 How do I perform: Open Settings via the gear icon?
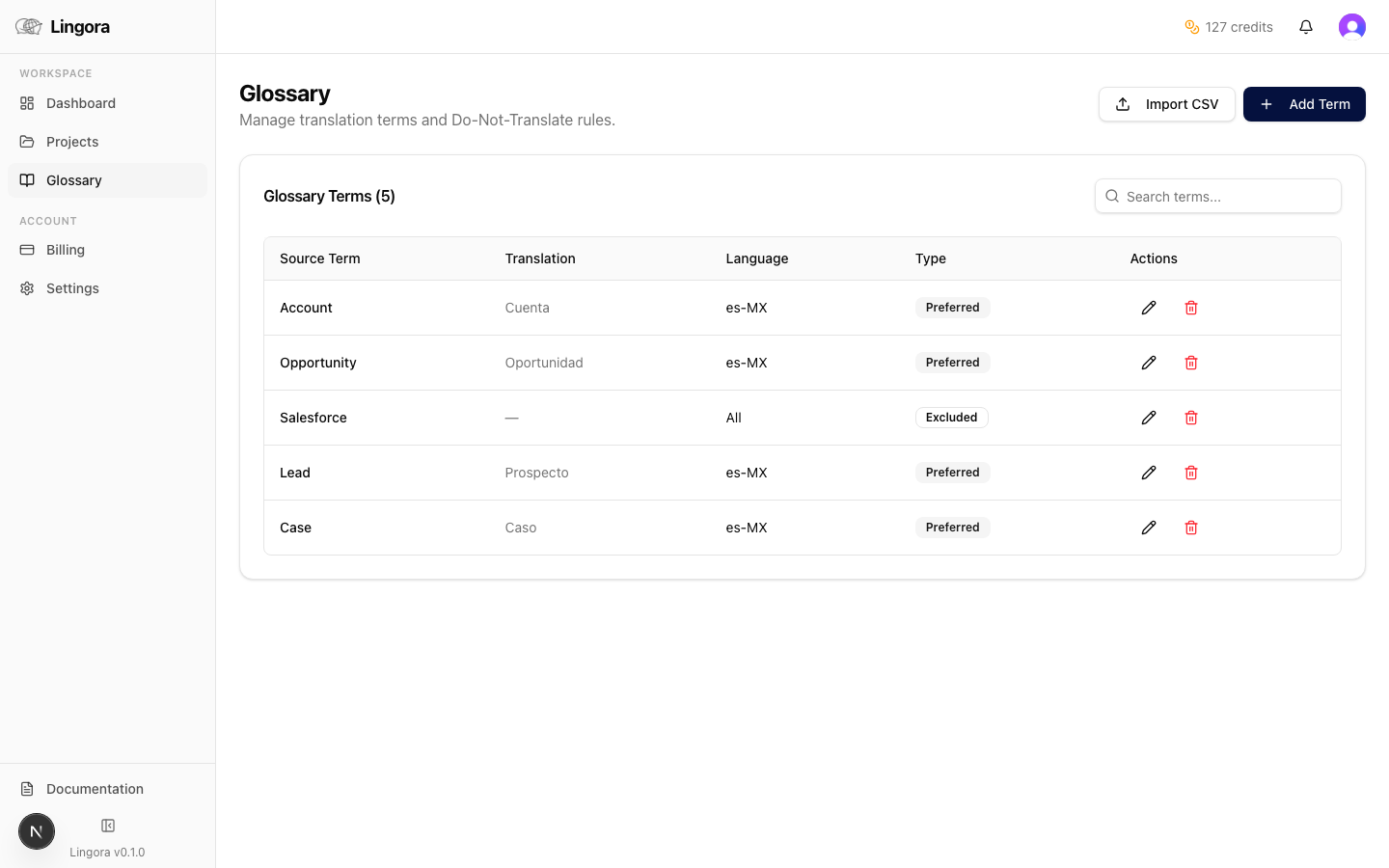[27, 288]
